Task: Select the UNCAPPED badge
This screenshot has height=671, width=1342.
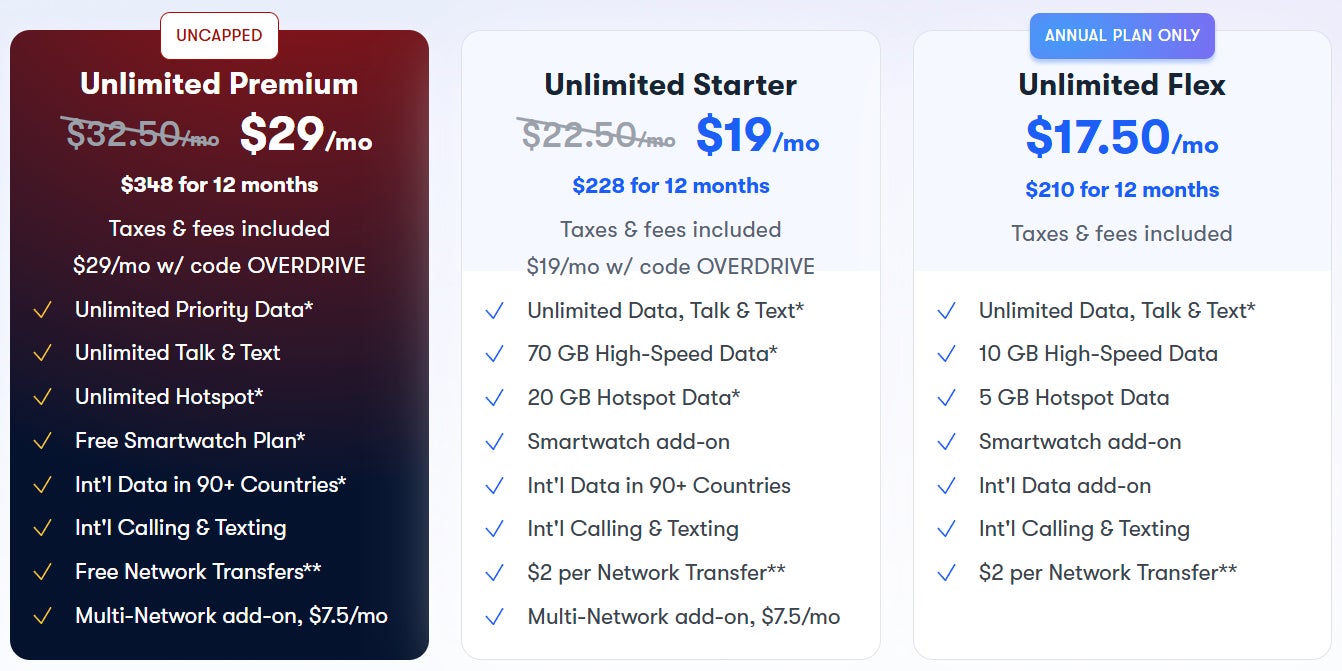Action: click(x=219, y=36)
